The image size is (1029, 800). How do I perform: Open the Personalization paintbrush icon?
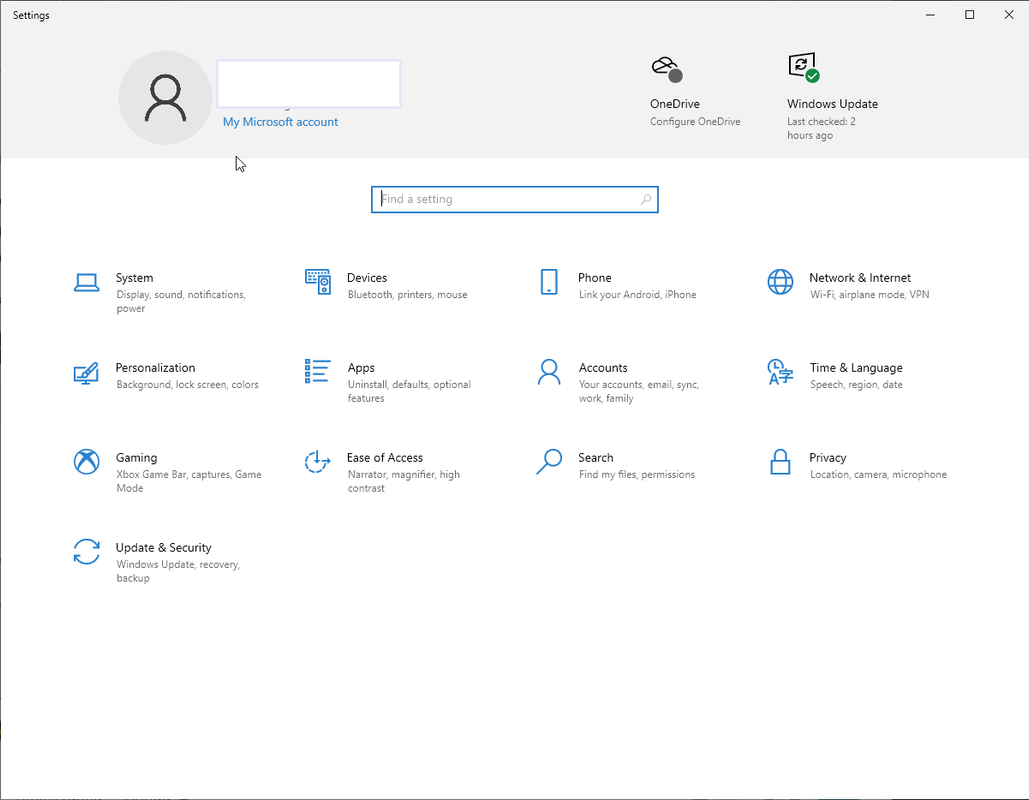coord(86,373)
